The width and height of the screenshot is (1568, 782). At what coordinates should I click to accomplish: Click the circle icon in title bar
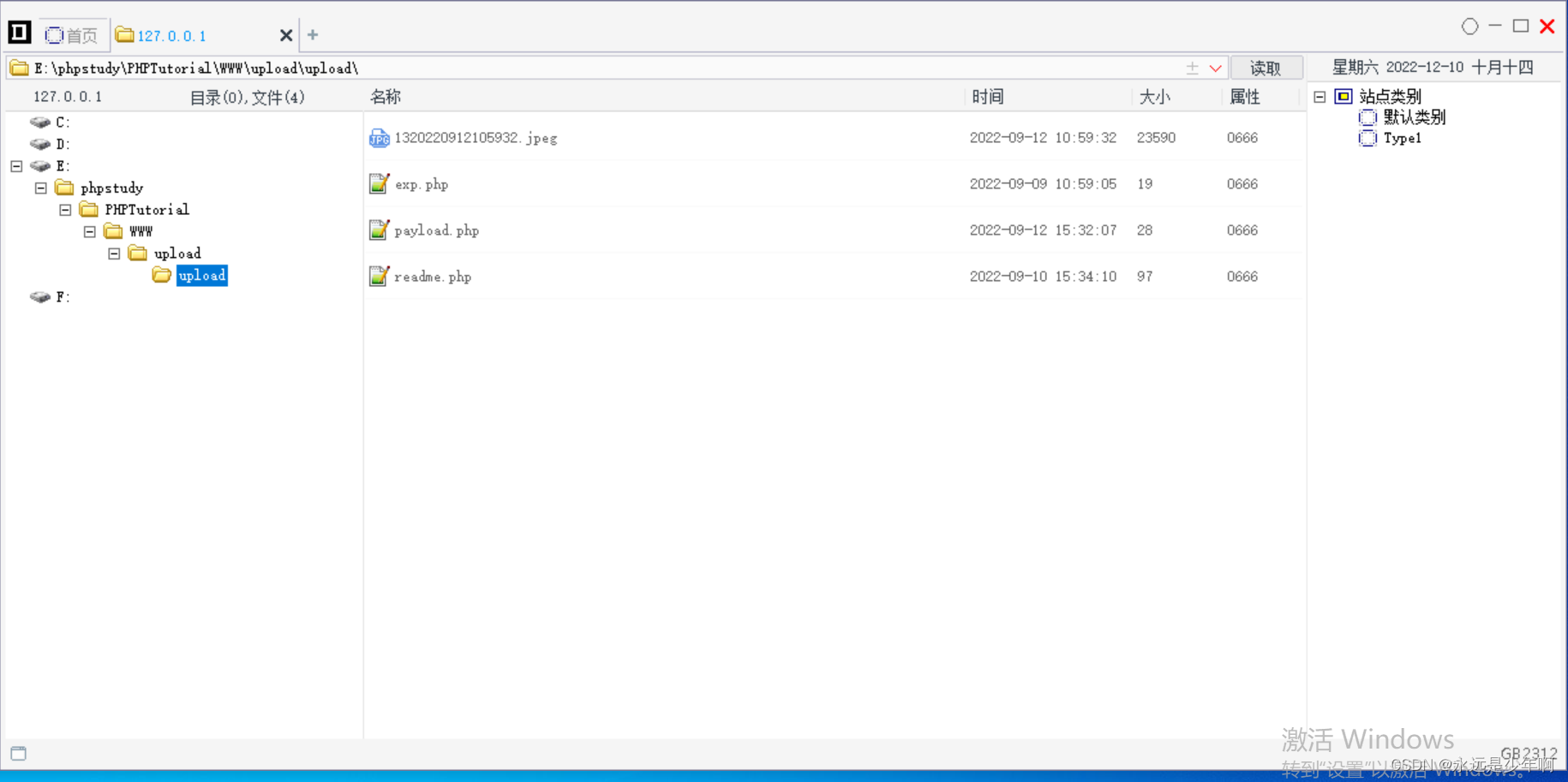[x=1469, y=27]
